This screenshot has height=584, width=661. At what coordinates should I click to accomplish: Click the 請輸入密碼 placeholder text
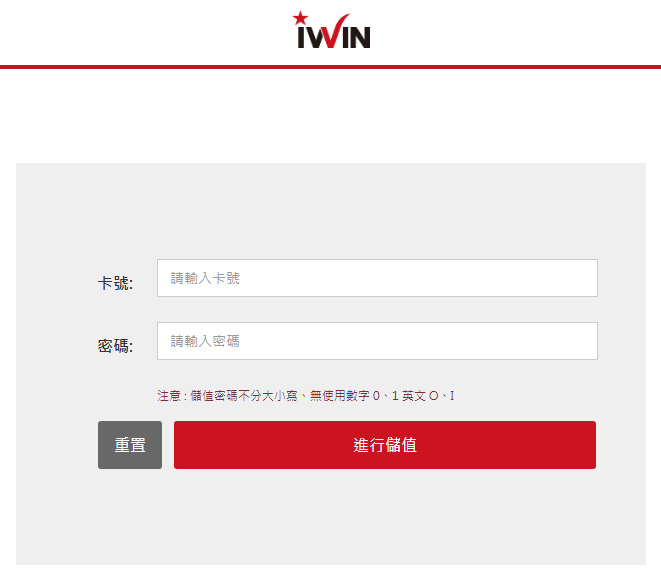click(205, 341)
